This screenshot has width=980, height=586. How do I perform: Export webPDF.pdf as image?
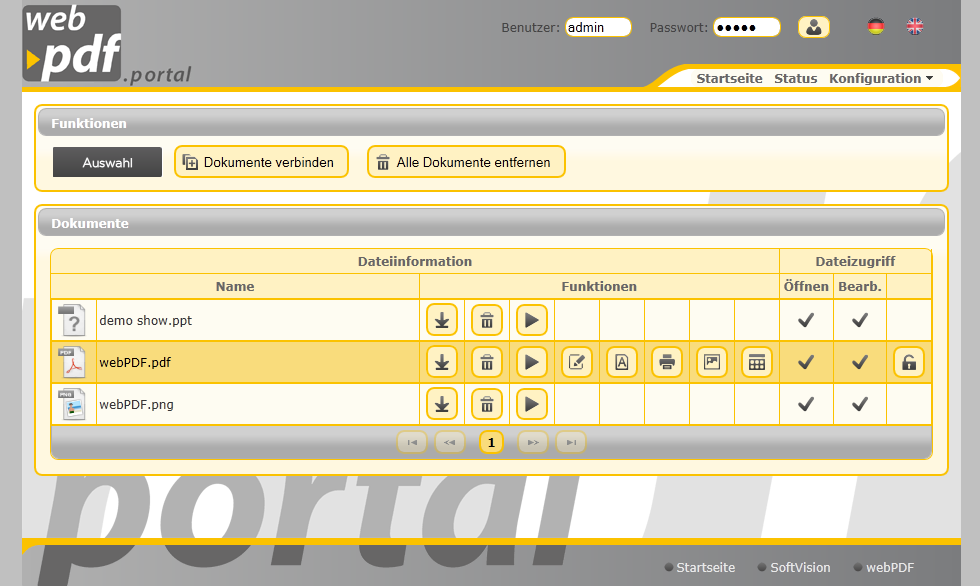click(x=712, y=362)
